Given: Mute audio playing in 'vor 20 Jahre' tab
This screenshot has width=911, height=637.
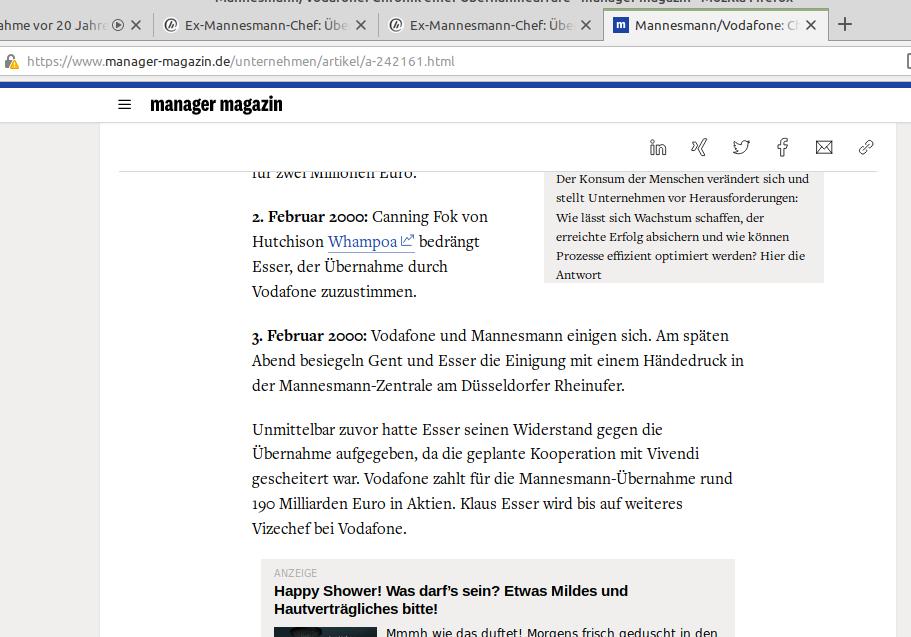Looking at the screenshot, I should tap(118, 25).
